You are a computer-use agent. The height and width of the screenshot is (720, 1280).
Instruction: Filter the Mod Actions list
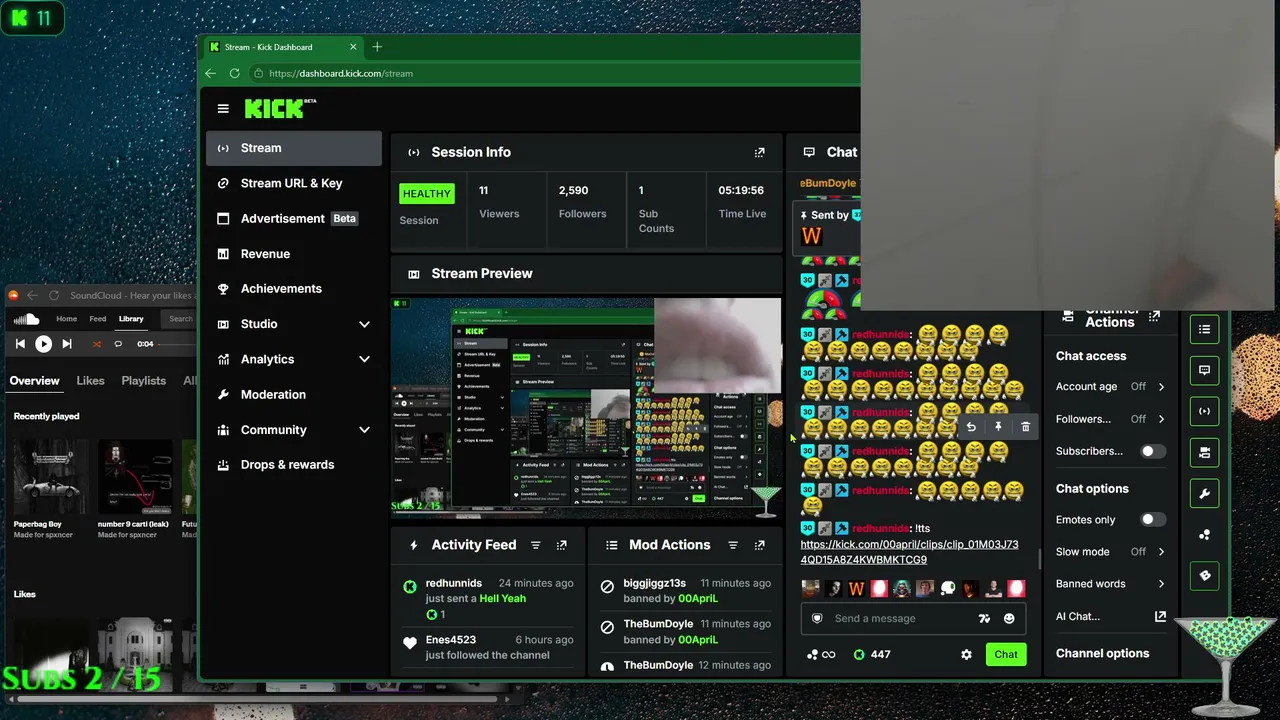pos(733,545)
